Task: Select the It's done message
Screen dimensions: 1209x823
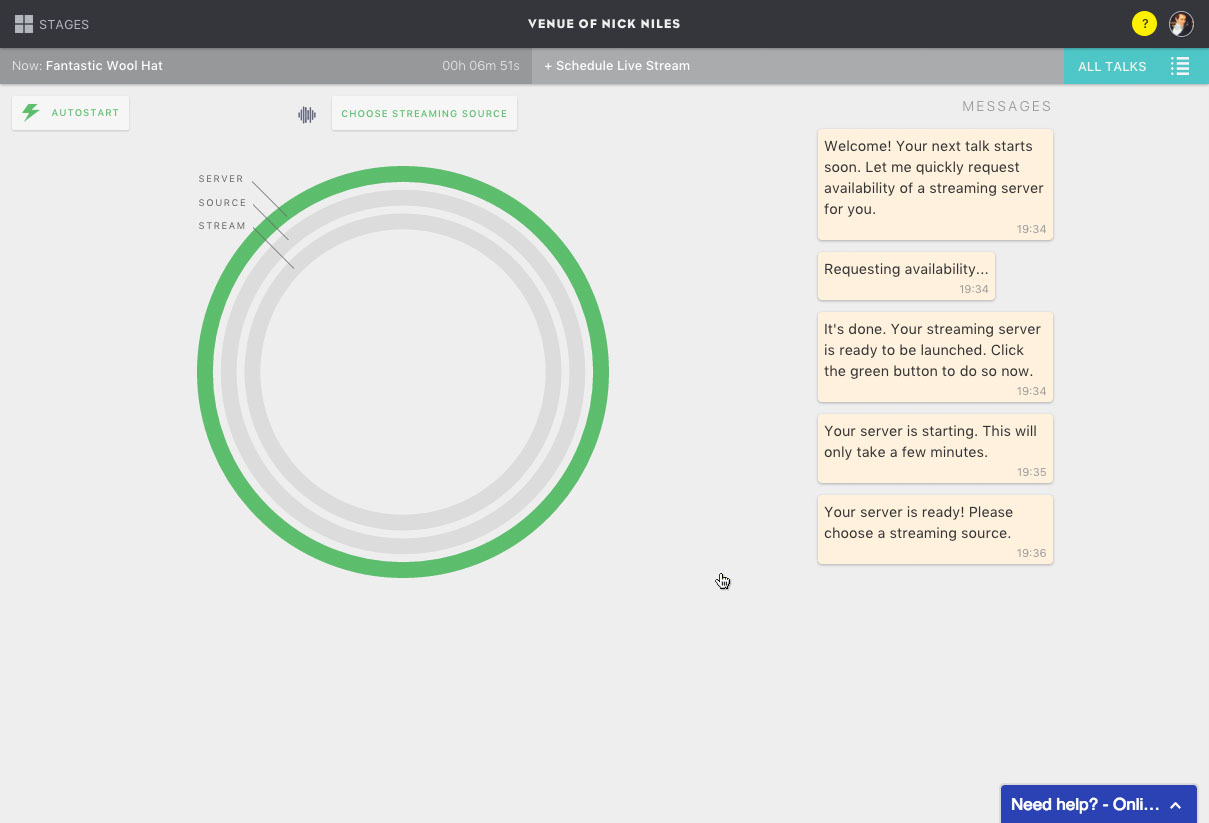Action: tap(935, 357)
